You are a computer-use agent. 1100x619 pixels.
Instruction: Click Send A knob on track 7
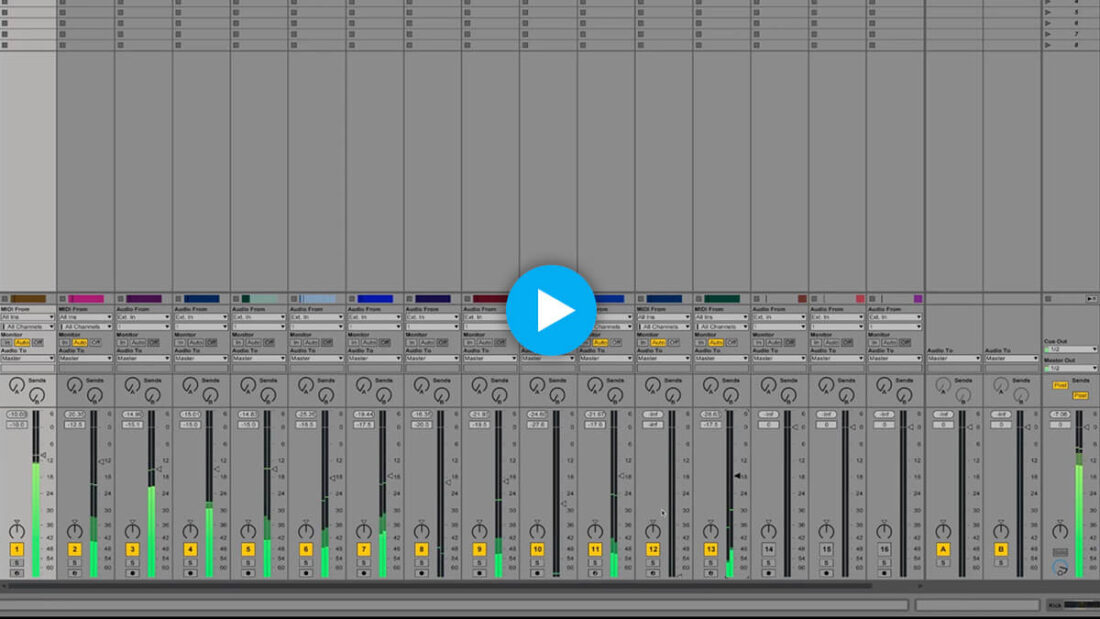pyautogui.click(x=363, y=385)
